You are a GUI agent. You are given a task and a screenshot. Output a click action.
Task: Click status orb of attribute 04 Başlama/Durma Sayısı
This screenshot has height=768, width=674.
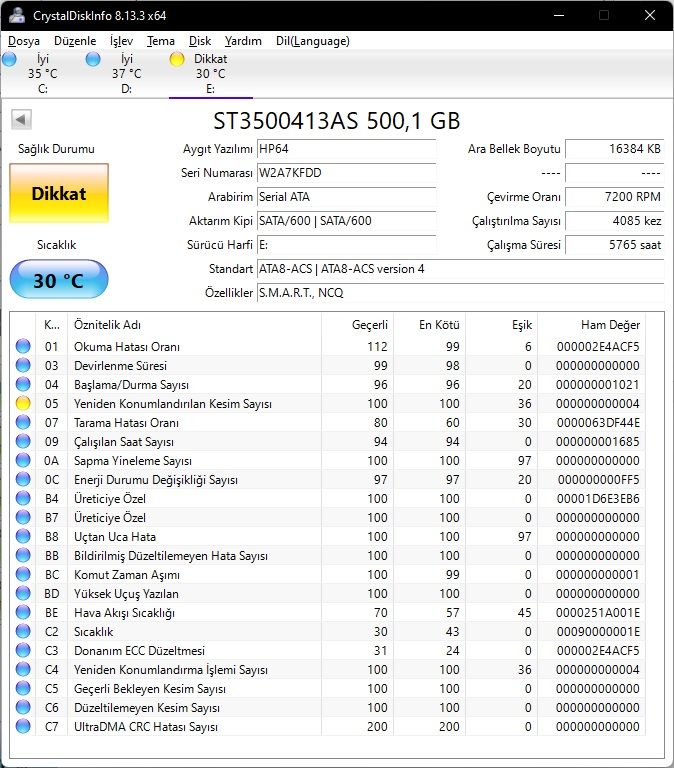click(x=23, y=384)
